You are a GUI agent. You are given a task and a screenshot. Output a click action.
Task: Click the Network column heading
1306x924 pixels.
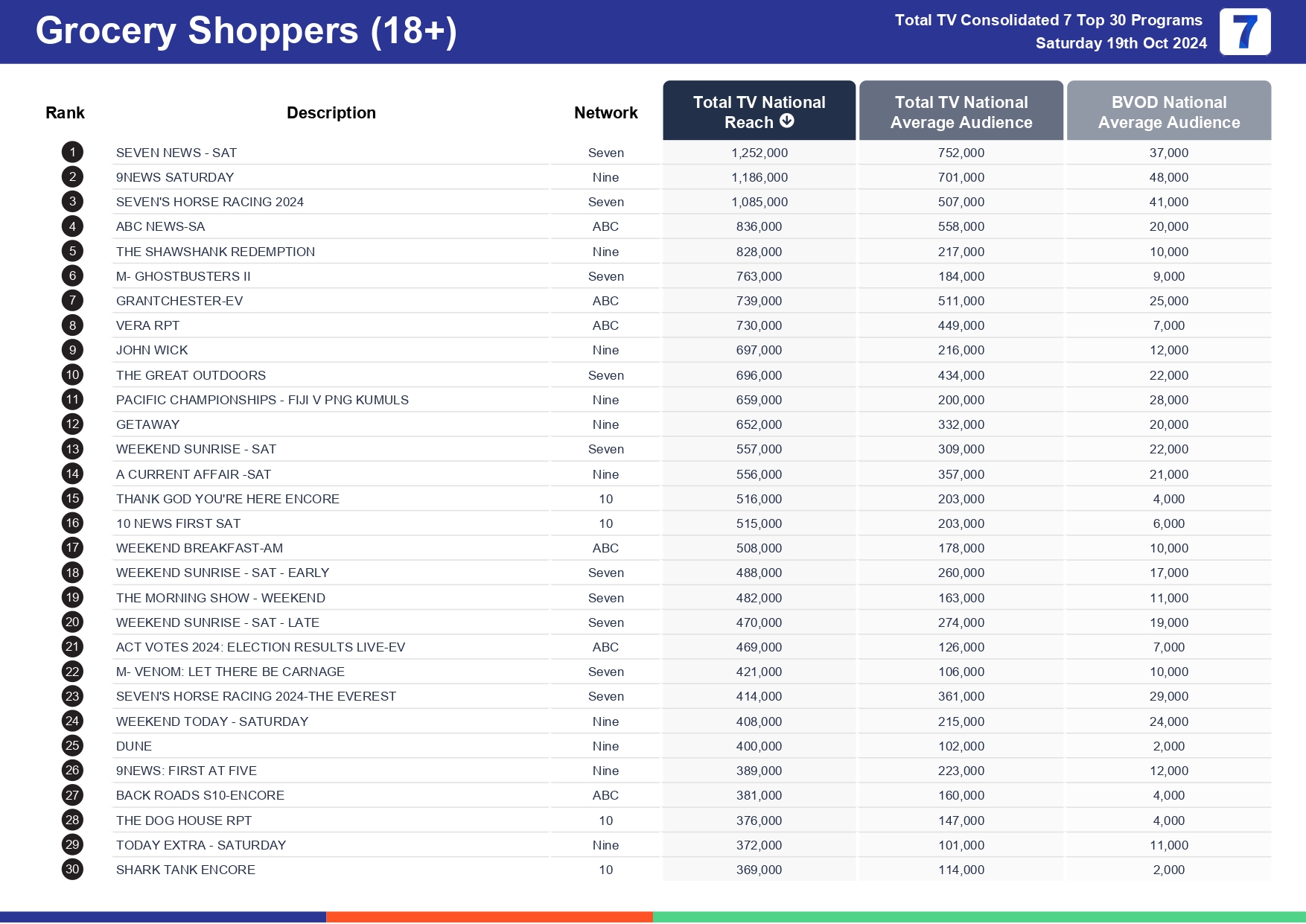pos(605,112)
